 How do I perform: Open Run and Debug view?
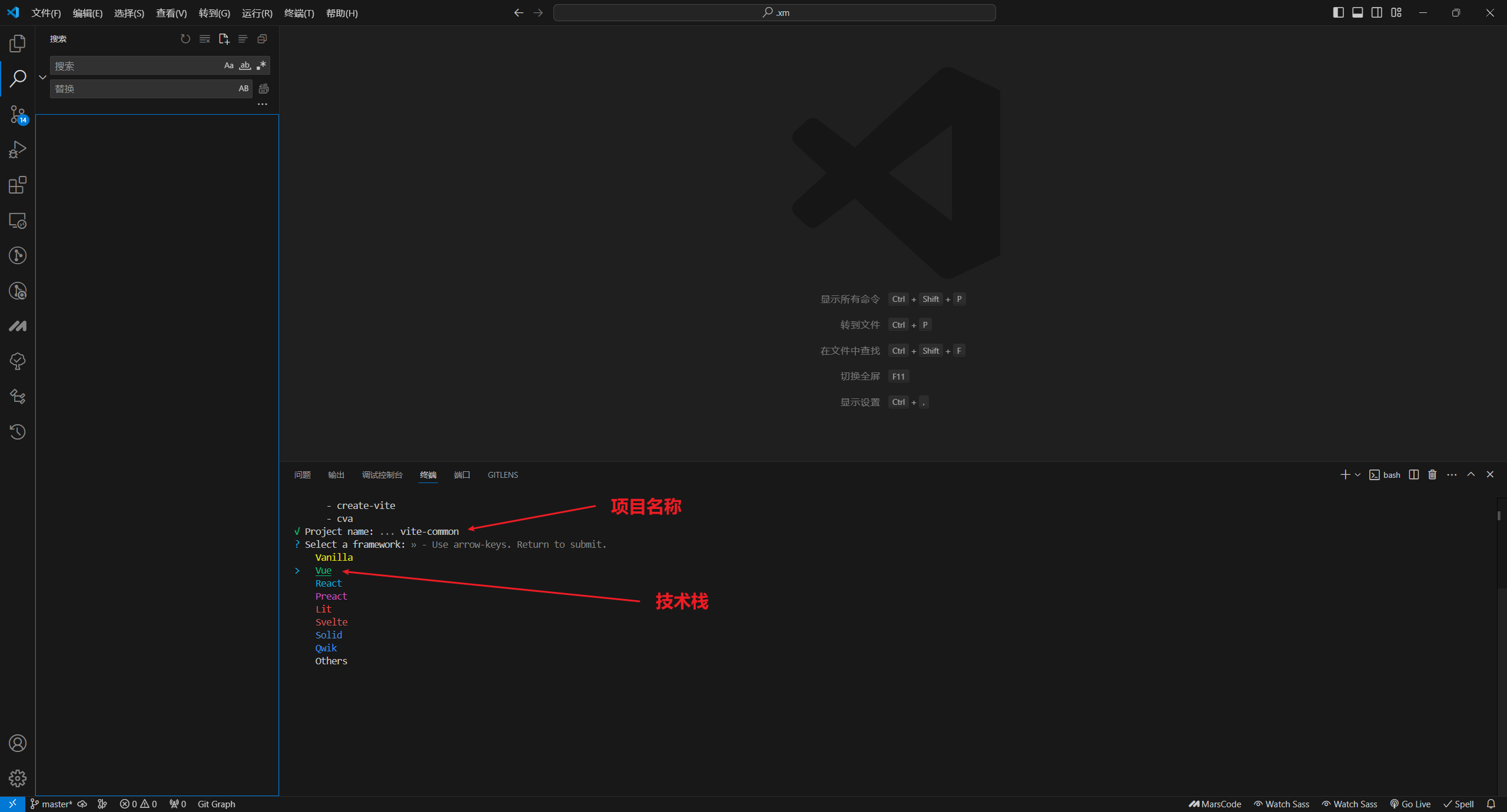click(18, 149)
